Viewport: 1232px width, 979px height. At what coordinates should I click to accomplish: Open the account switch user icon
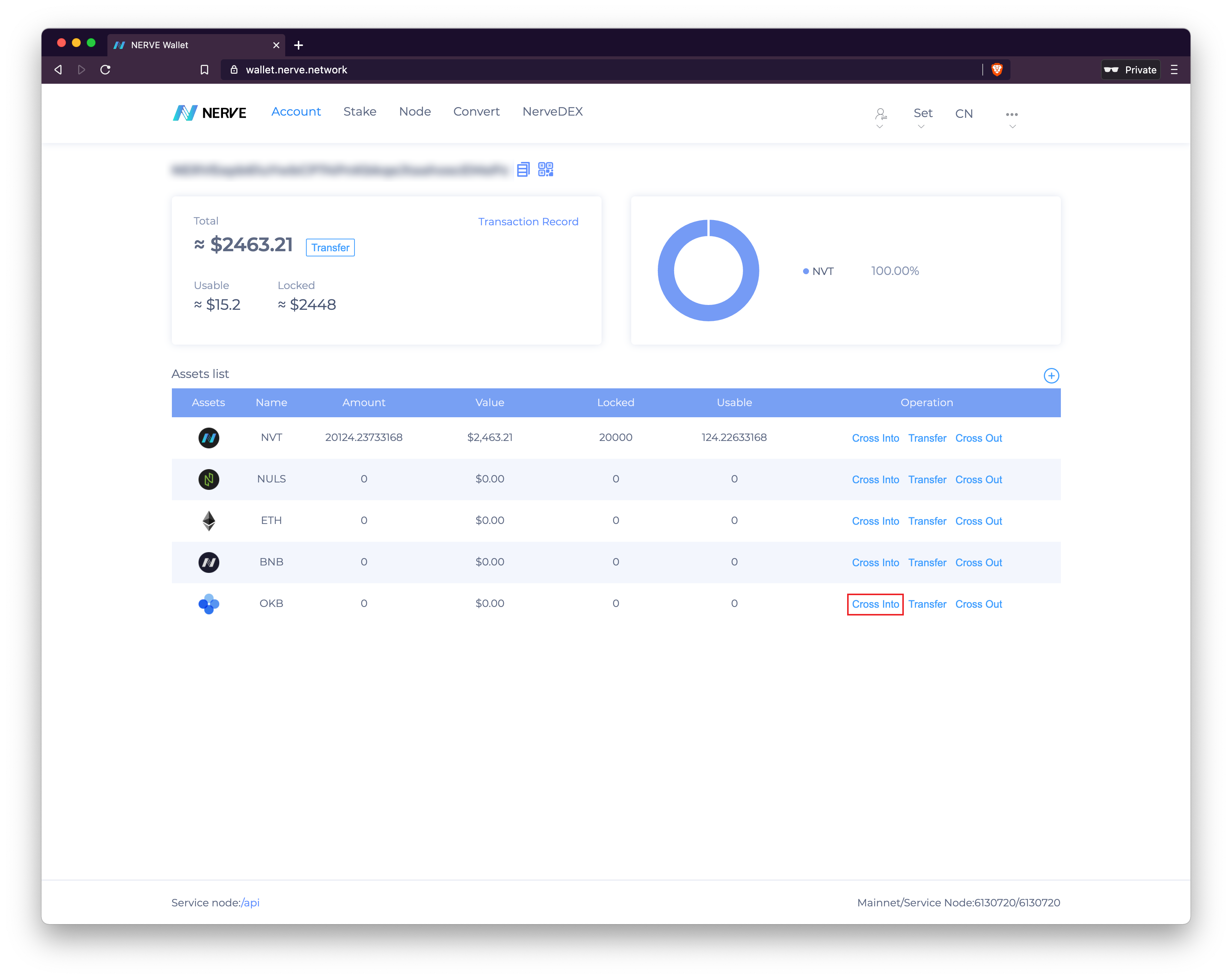(x=880, y=114)
